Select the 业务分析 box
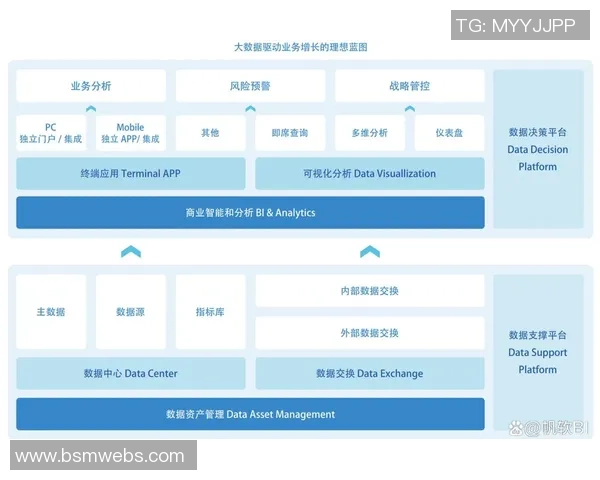The width and height of the screenshot is (600, 480). (x=91, y=86)
